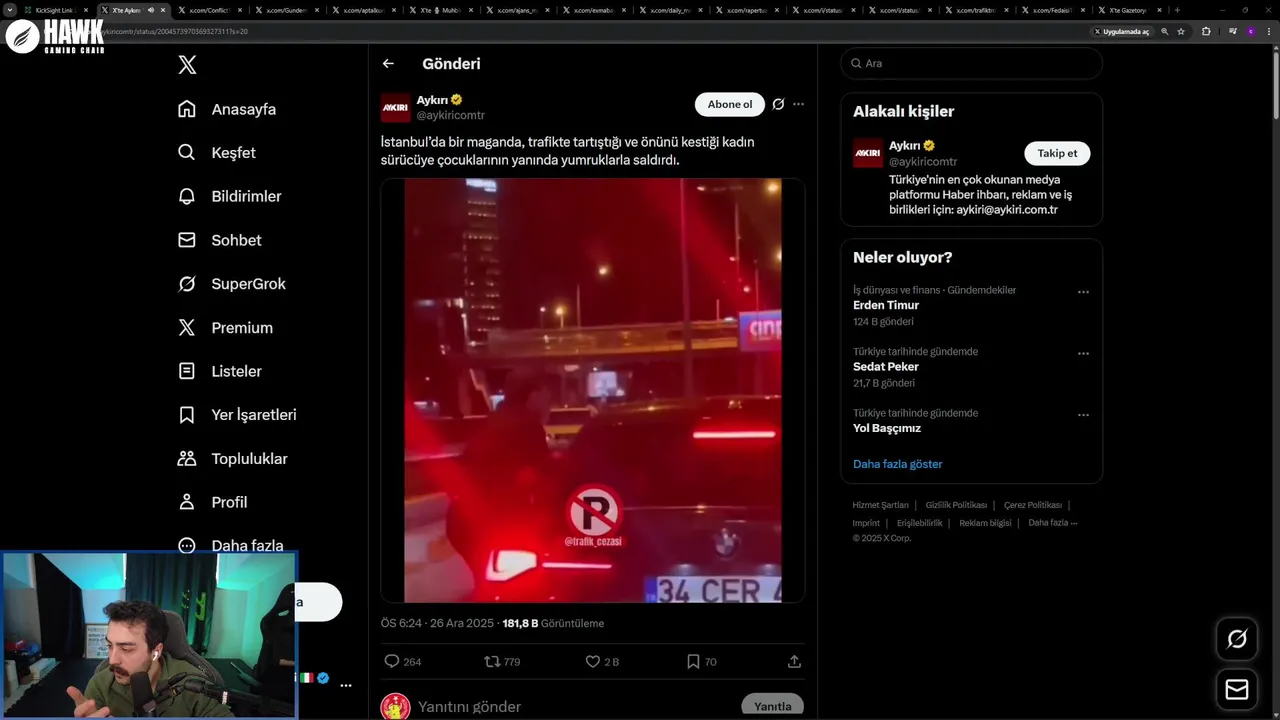Open post three-dot more menu
This screenshot has width=1280, height=720.
point(798,104)
